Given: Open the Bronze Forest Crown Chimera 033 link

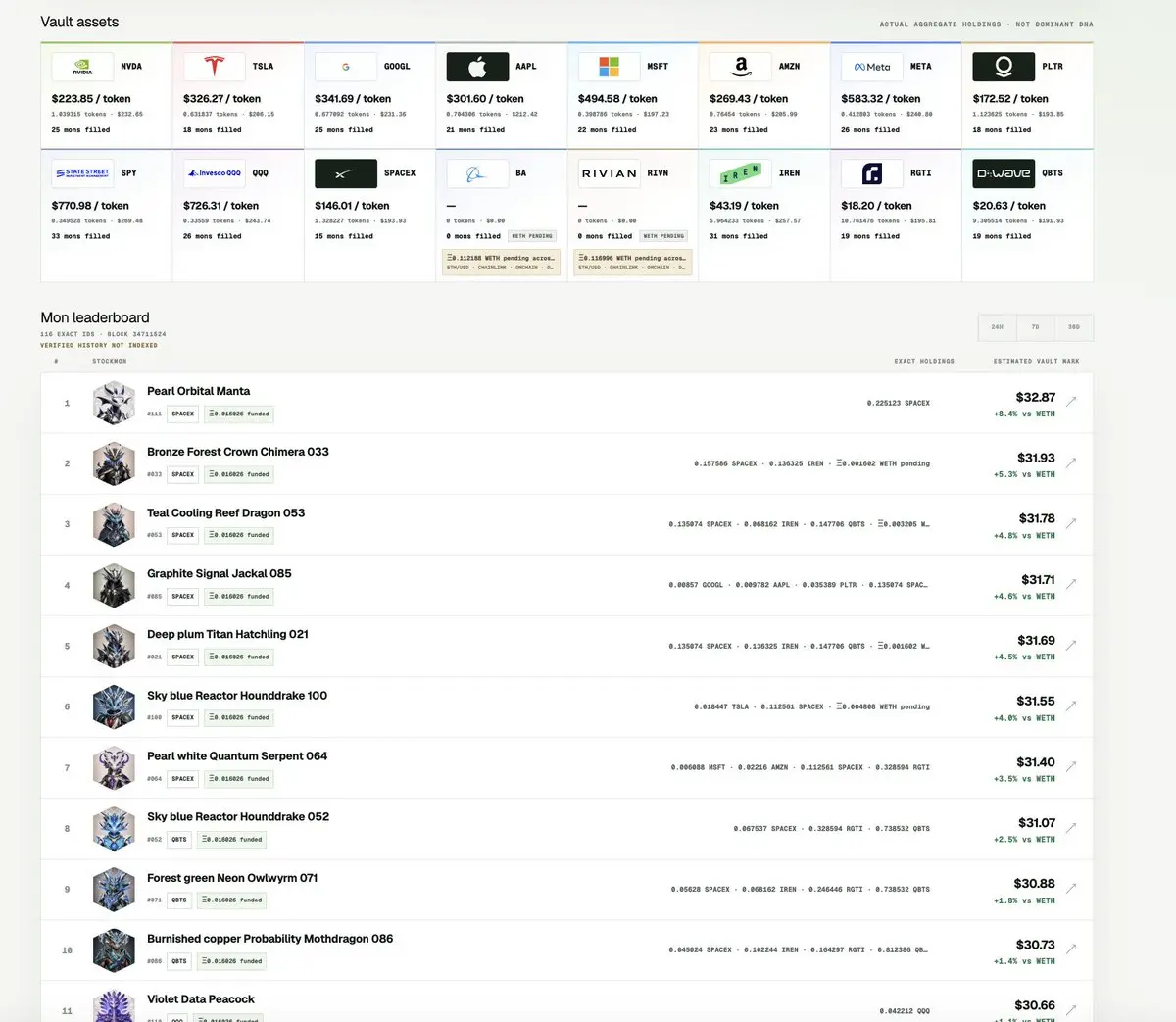Looking at the screenshot, I should pyautogui.click(x=238, y=452).
